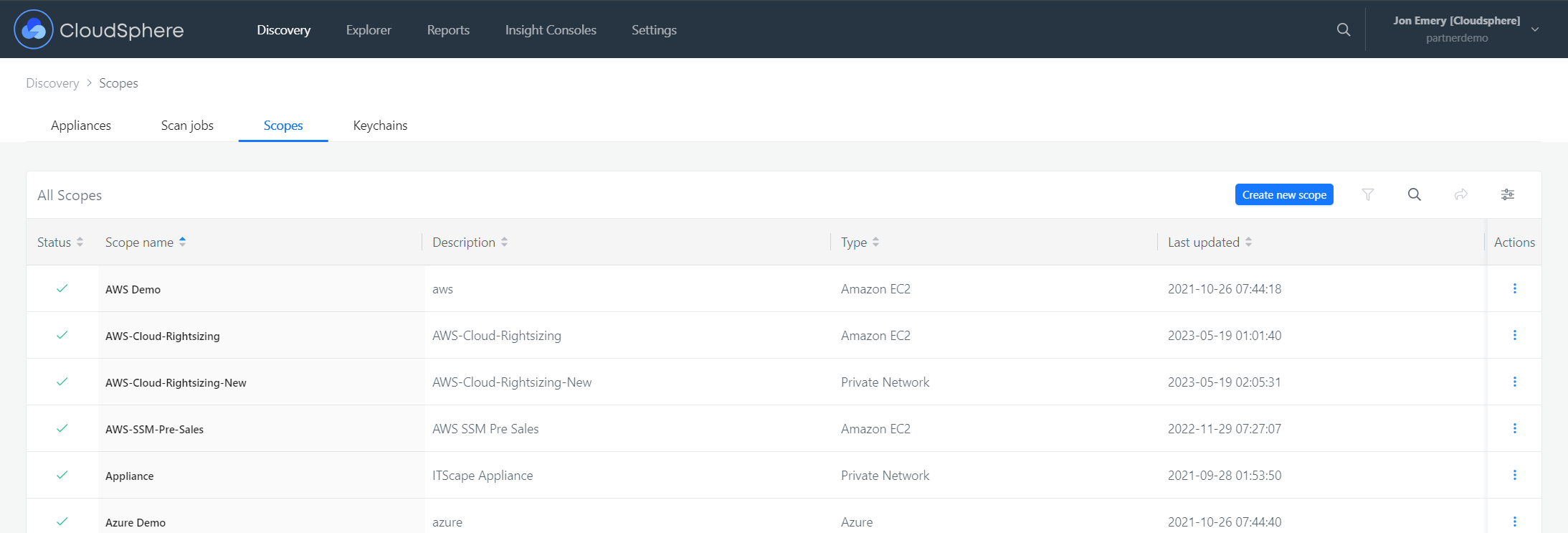Open the Discovery top menu
Screen dimensions: 1568x533
[x=284, y=30]
